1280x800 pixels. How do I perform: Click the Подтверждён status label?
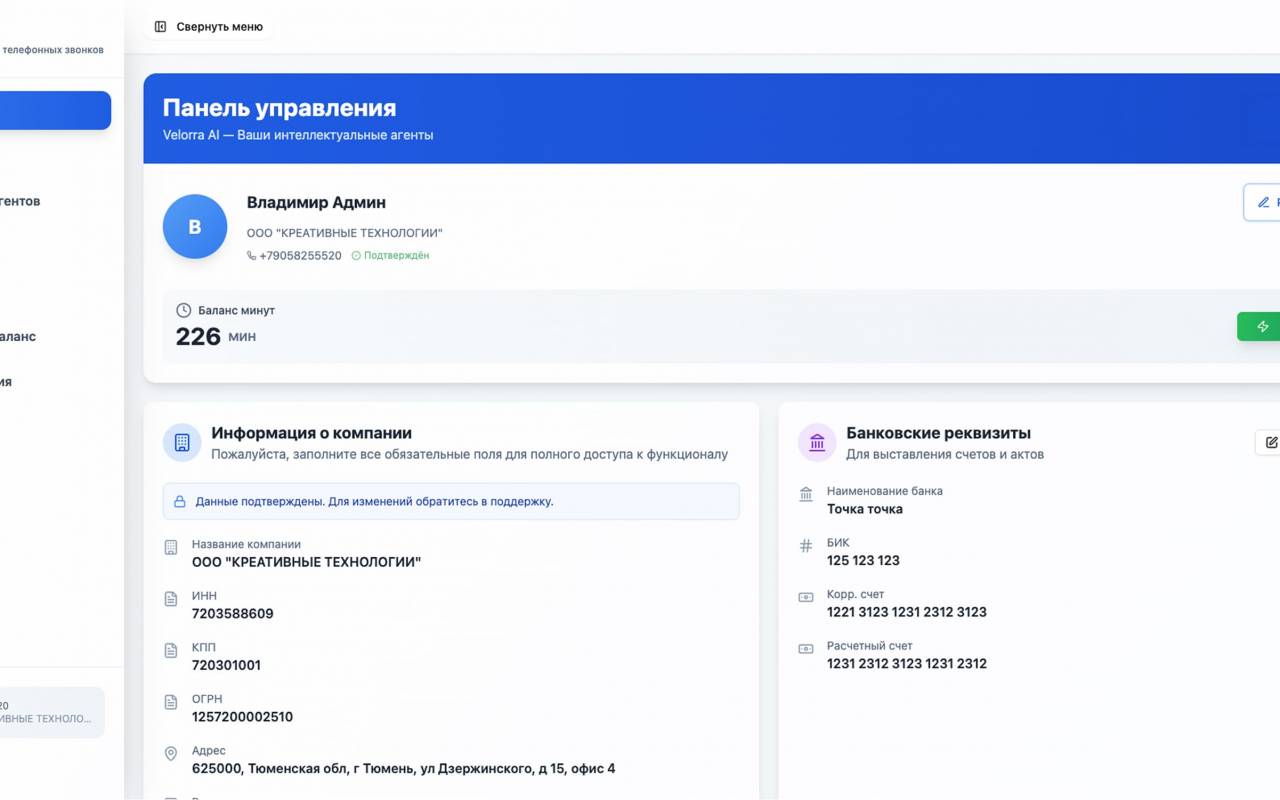point(396,256)
